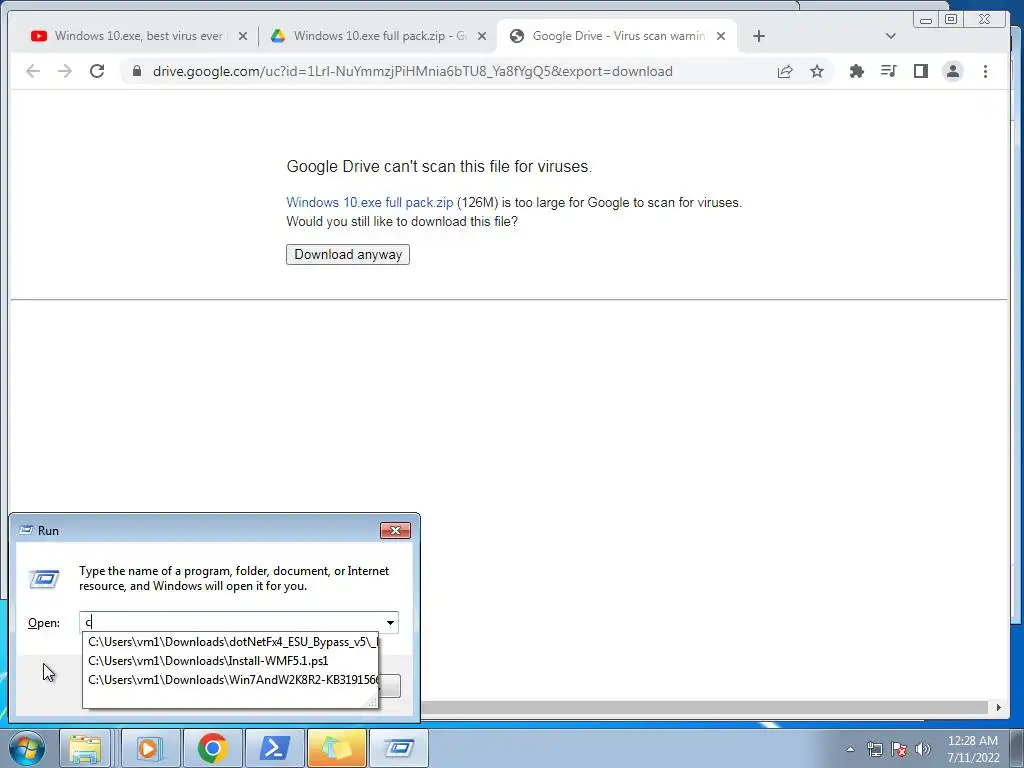
Task: Click the volume speaker tray icon
Action: pyautogui.click(x=923, y=749)
